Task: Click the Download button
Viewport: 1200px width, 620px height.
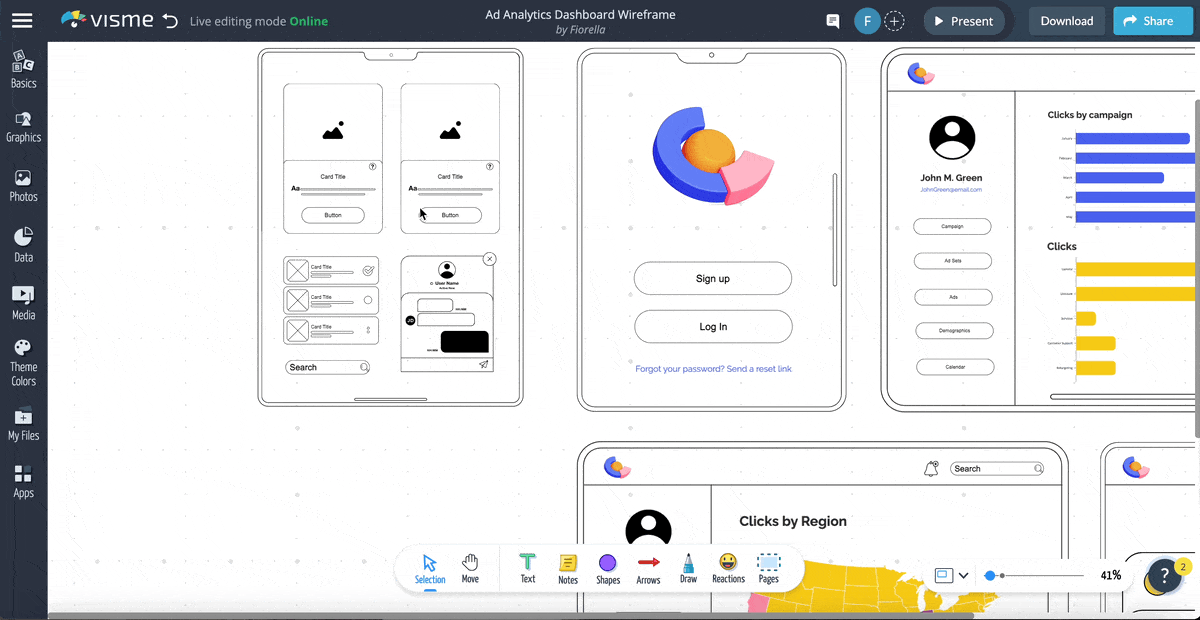Action: 1066,21
